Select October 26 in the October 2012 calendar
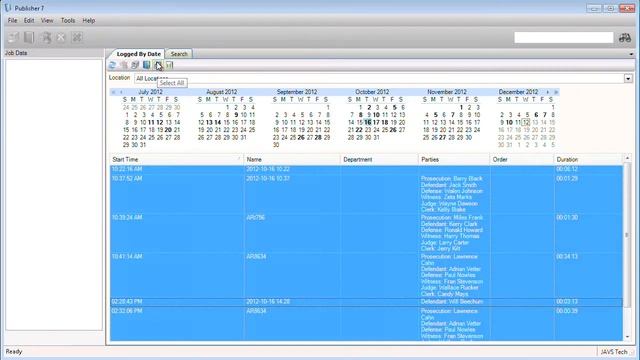Screen dimensions: 640x360 (393, 130)
